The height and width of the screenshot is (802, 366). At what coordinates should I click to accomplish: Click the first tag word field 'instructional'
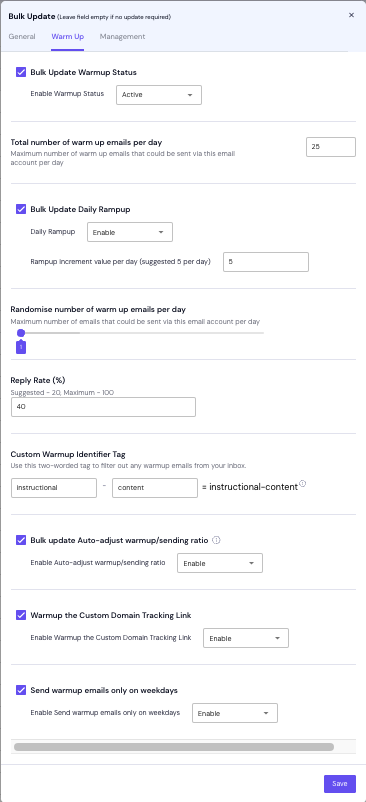pyautogui.click(x=54, y=488)
